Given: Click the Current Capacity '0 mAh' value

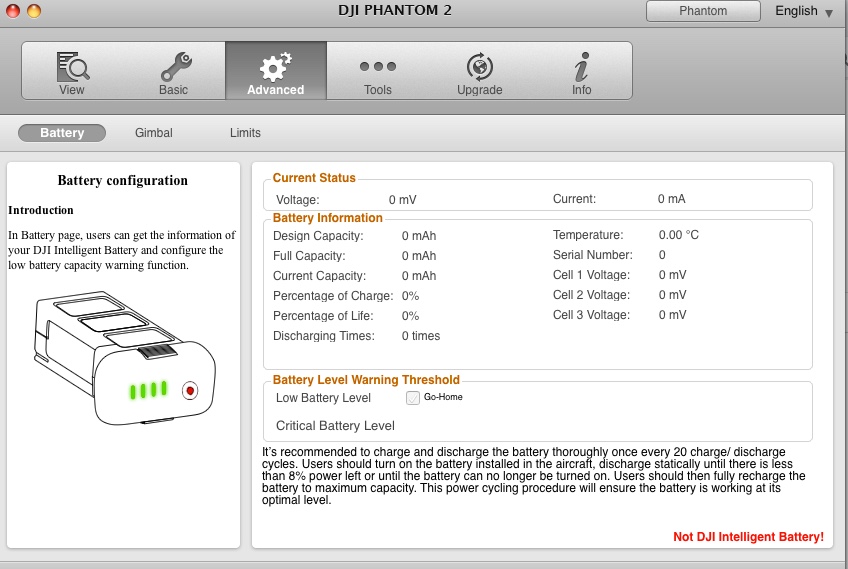Looking at the screenshot, I should (x=419, y=276).
